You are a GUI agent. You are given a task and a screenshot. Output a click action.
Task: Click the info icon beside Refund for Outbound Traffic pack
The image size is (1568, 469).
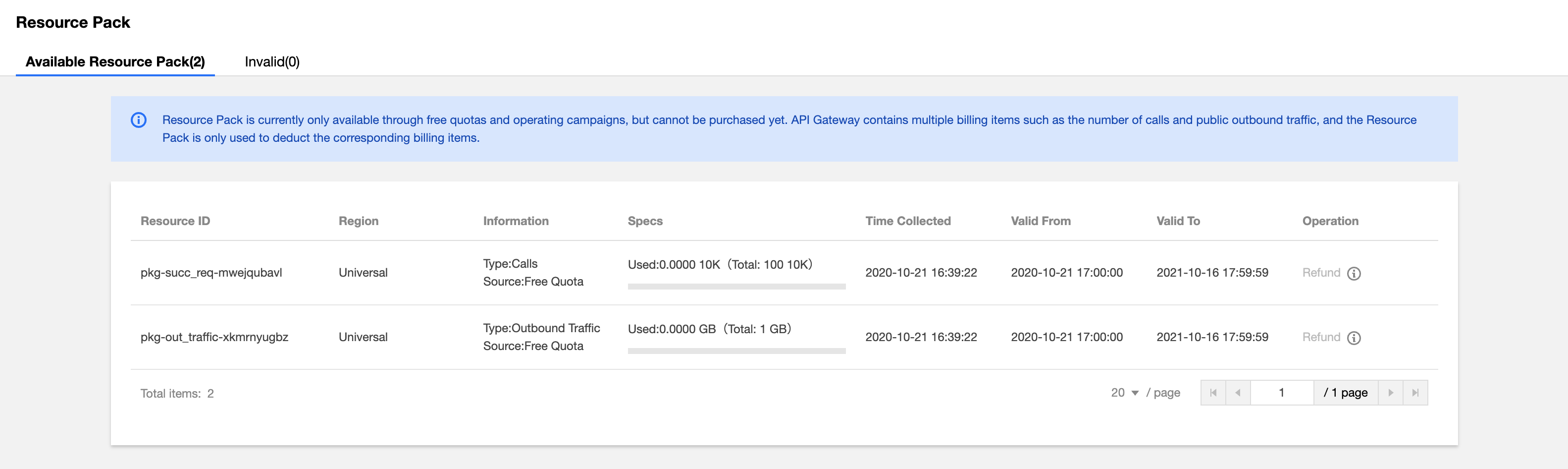click(1354, 338)
